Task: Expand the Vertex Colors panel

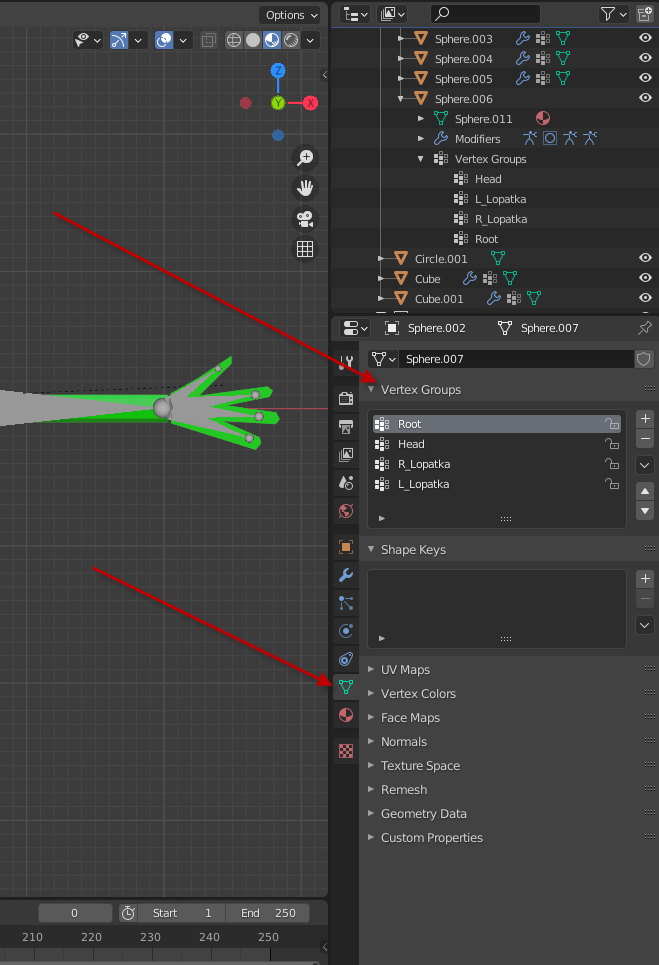Action: (371, 693)
